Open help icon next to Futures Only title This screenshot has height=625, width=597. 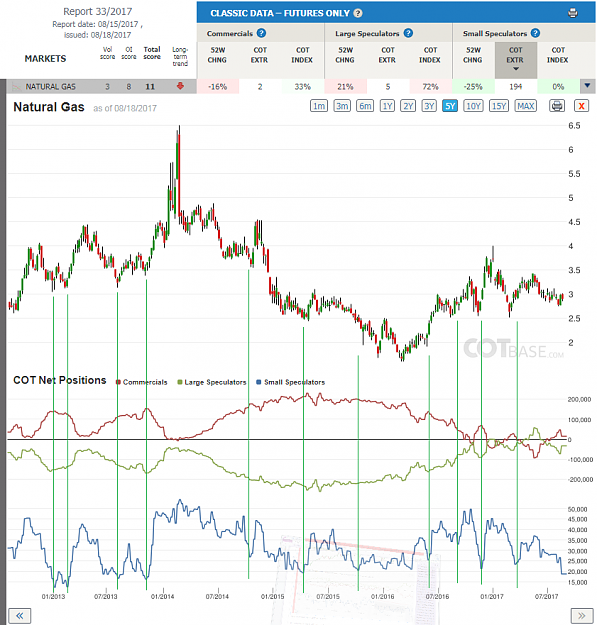pos(358,13)
